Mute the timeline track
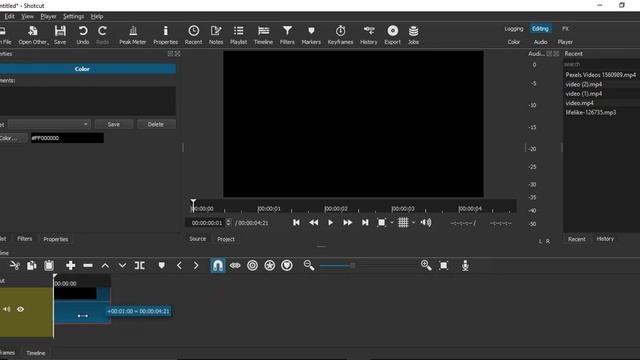Viewport: 640px width, 360px height. (7, 309)
